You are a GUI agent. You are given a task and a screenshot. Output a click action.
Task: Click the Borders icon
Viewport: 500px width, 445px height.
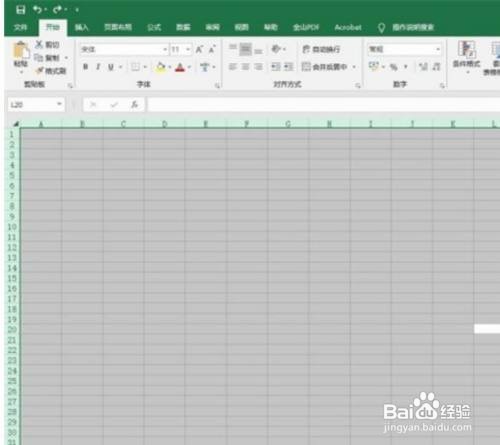coord(135,67)
